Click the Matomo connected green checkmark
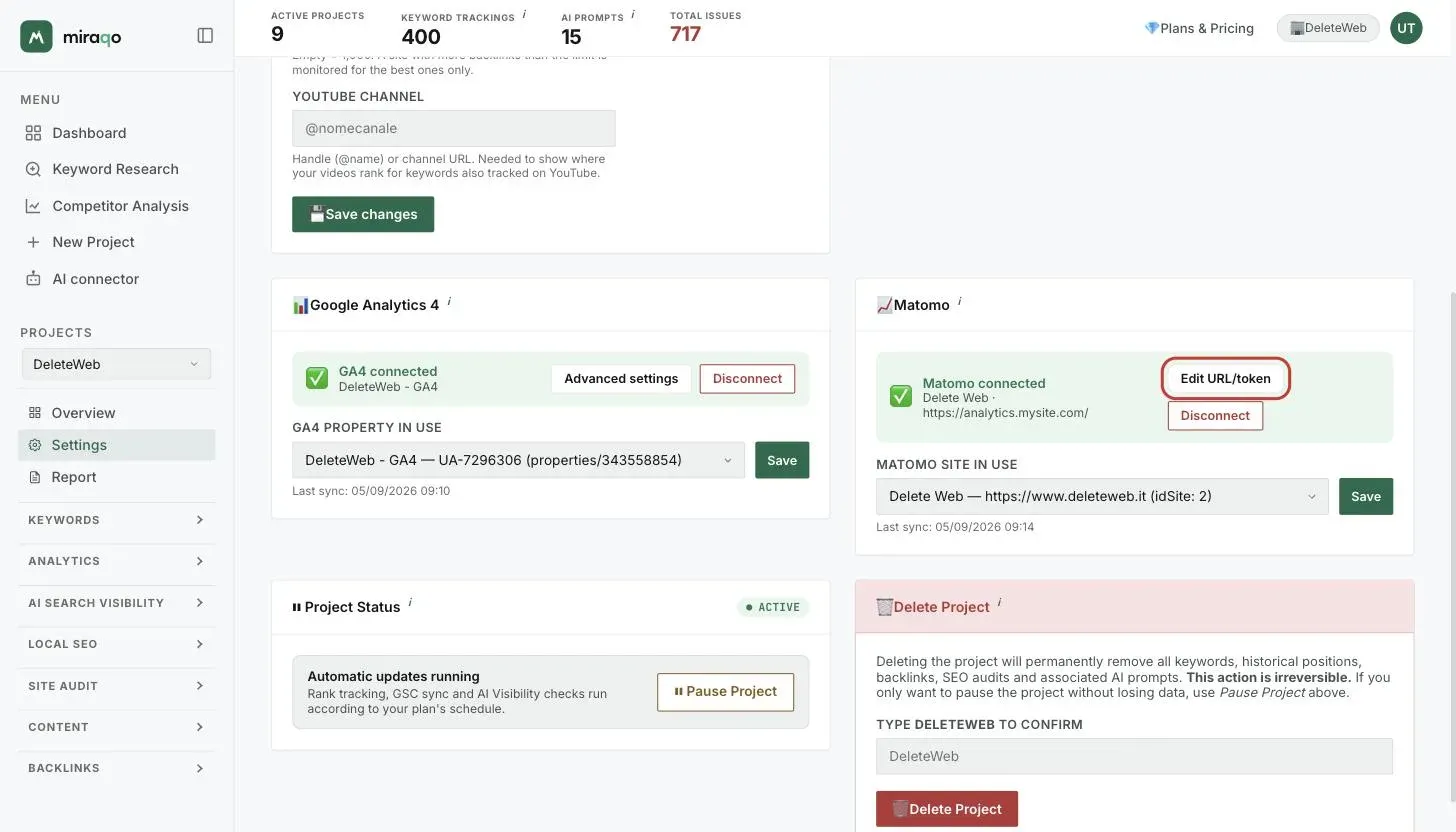The width and height of the screenshot is (1456, 832). [900, 396]
